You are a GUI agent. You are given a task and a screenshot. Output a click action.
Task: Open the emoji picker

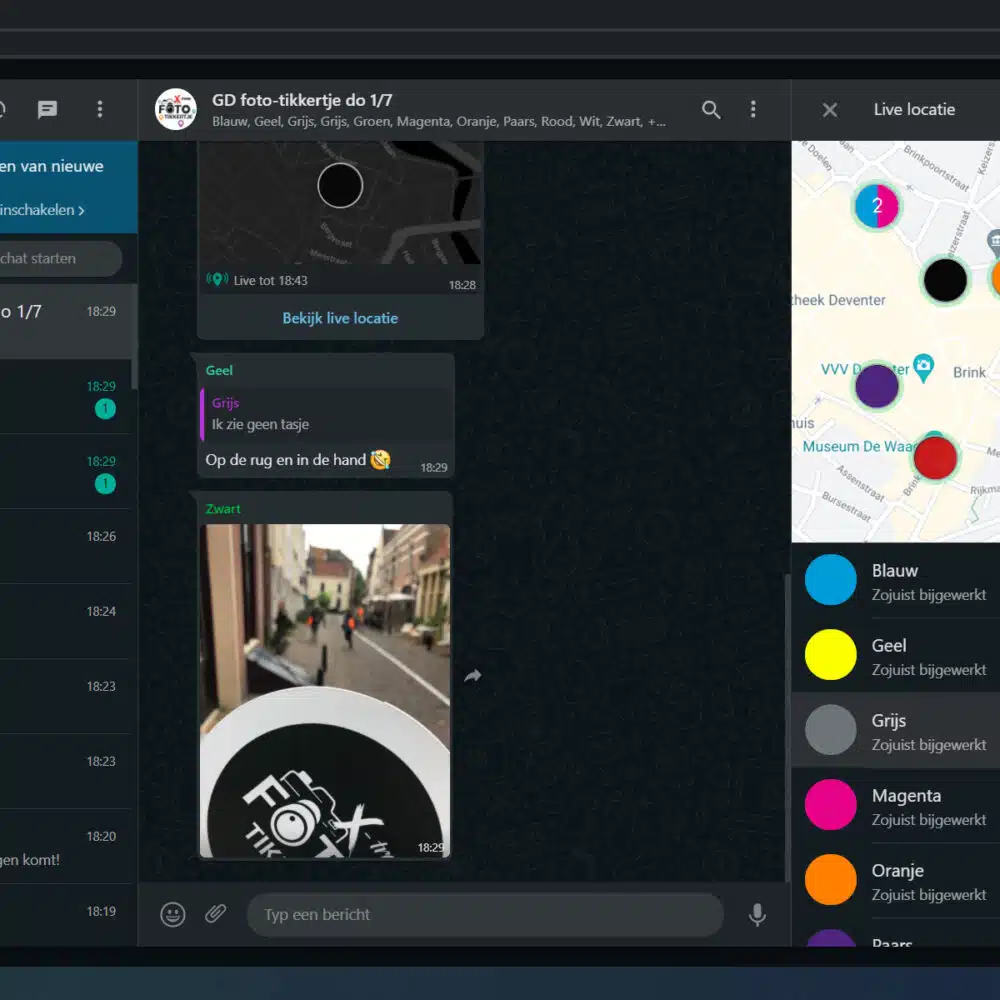coord(173,914)
